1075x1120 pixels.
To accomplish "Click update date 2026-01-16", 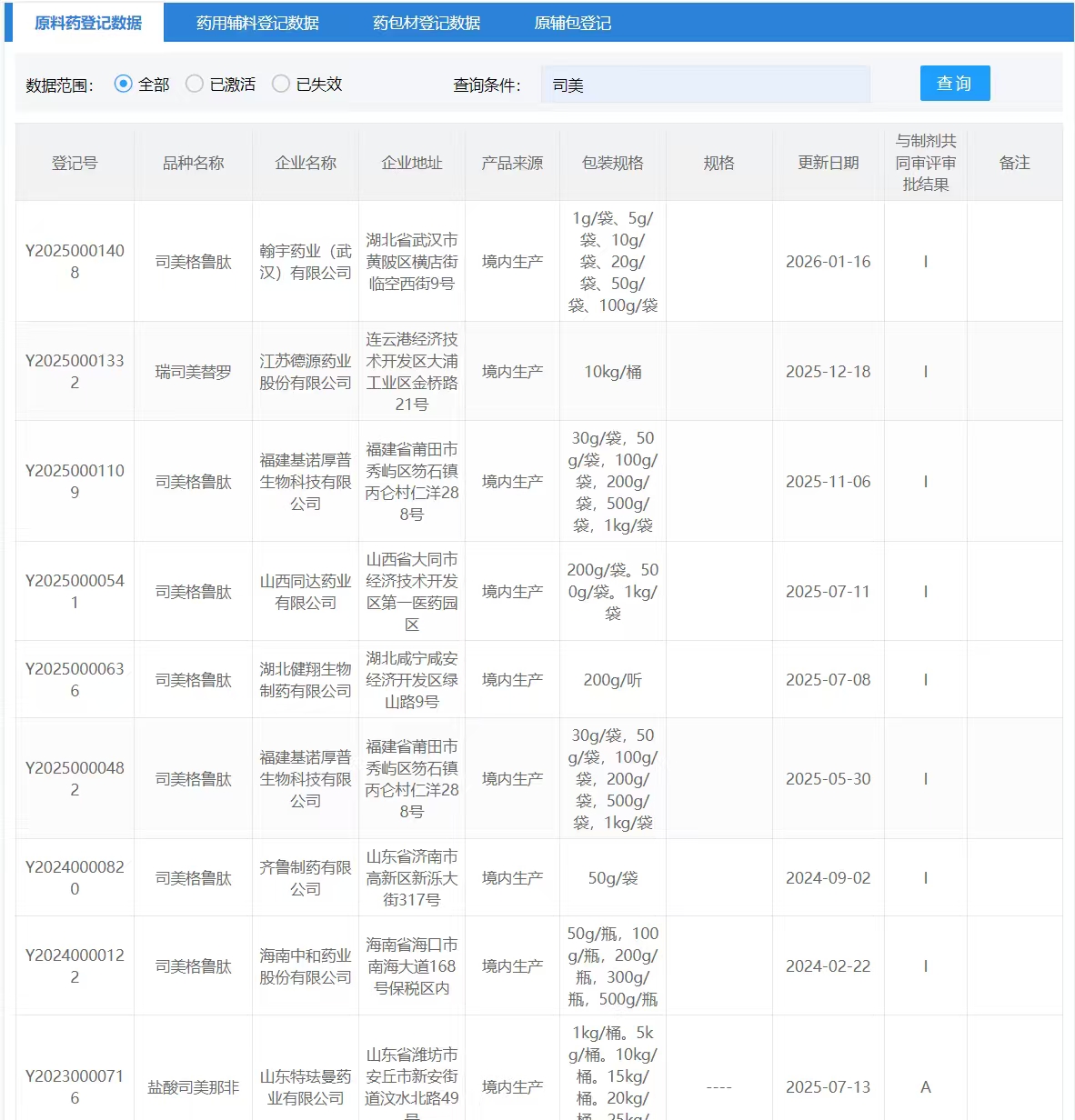I will click(x=829, y=262).
